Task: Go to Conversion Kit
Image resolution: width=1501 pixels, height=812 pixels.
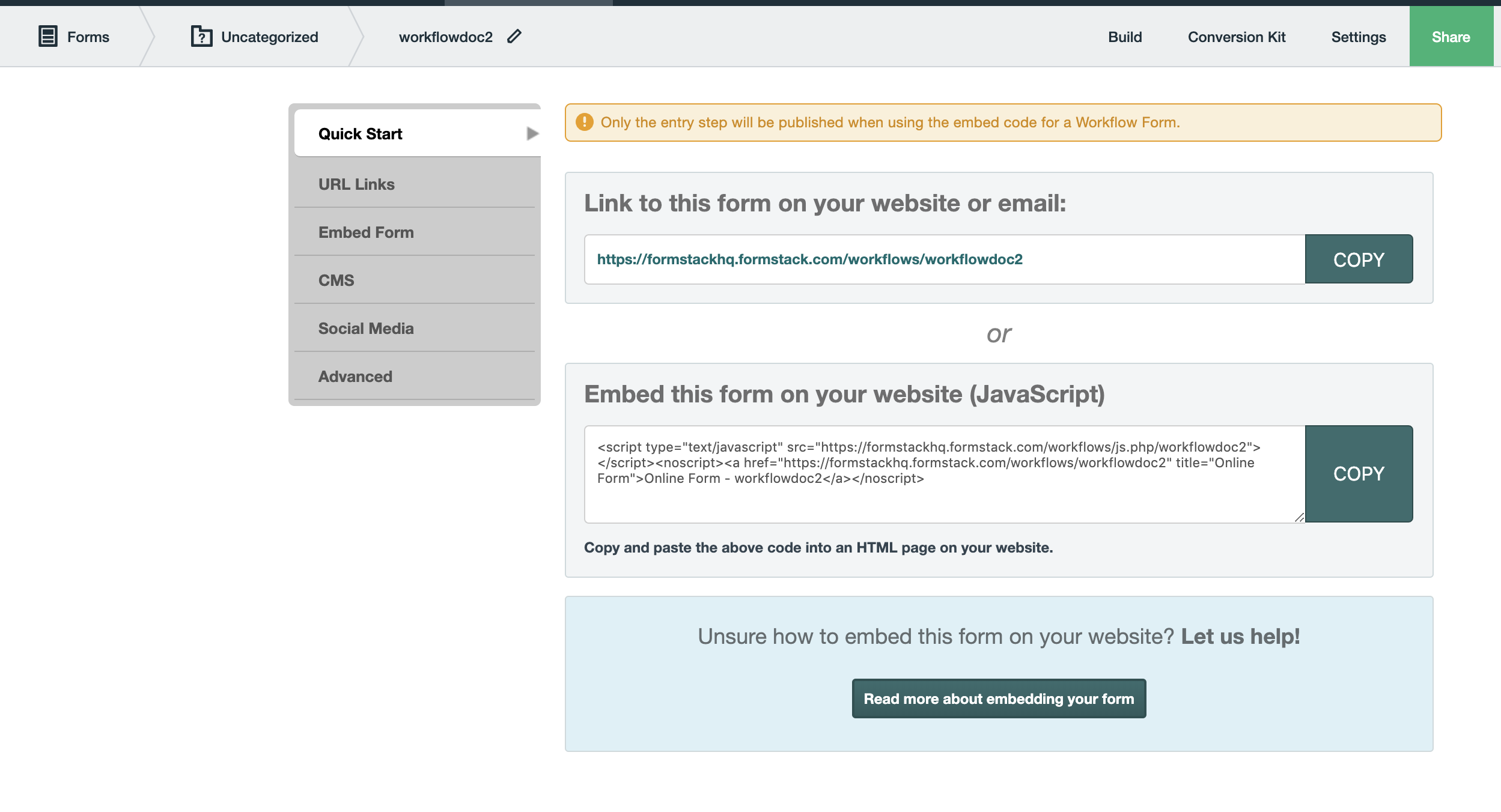Action: coord(1237,37)
